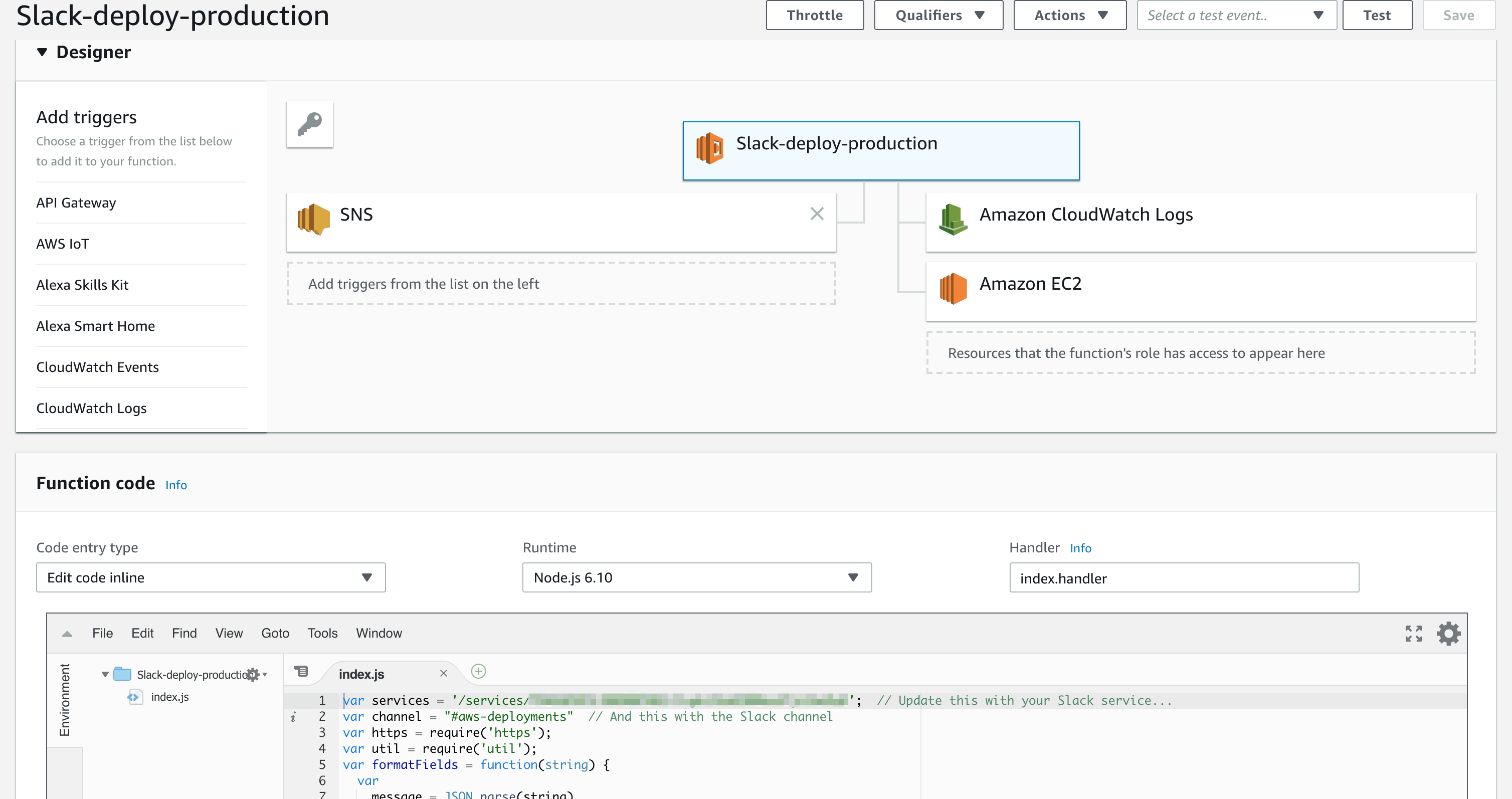
Task: Click the formatFields function name on line 5
Action: tap(415, 764)
